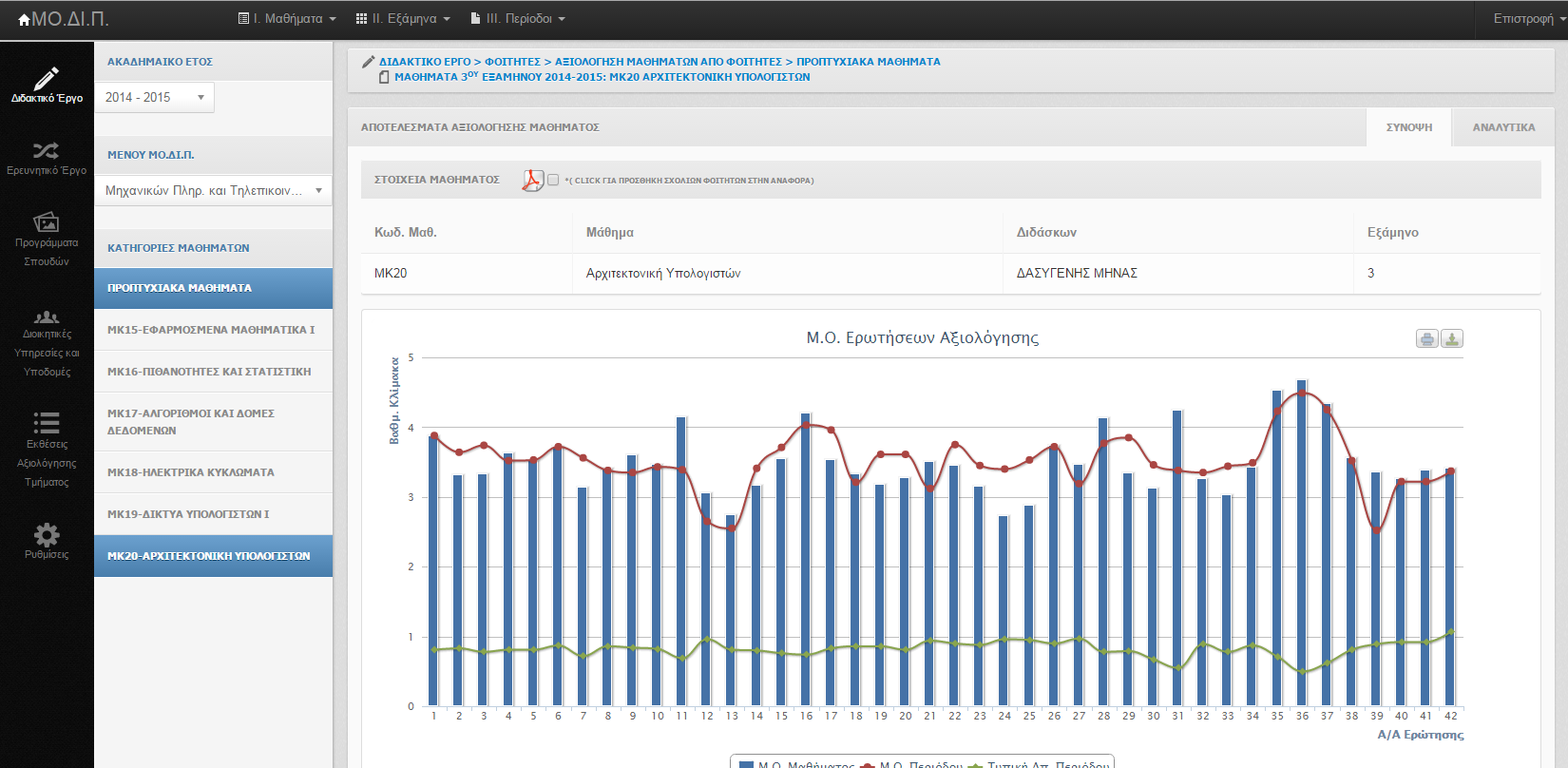Viewport: 1568px width, 768px height.
Task: Switch to the ΣΥΝΟΨΗ tab
Action: point(1409,127)
